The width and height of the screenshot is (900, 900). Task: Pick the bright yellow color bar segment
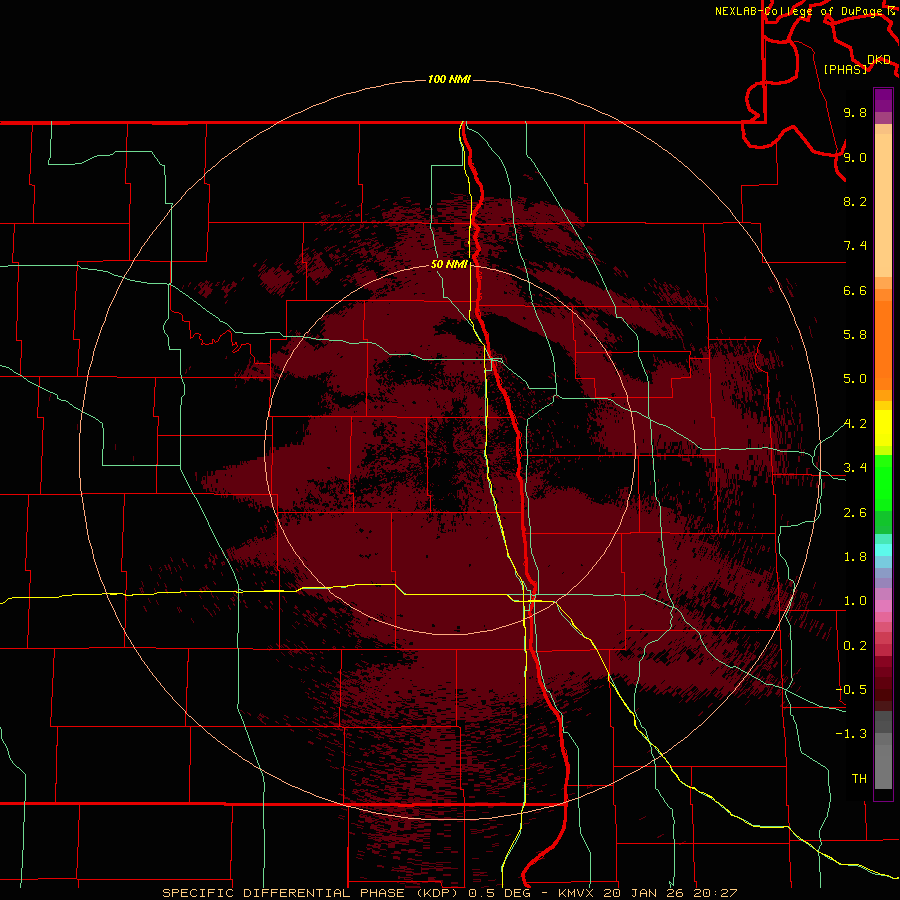(883, 428)
